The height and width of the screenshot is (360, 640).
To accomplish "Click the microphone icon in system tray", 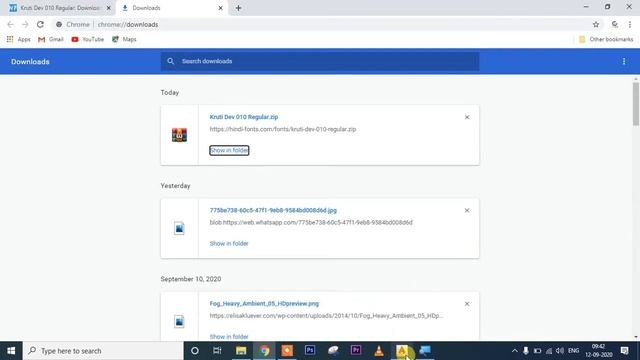I will coord(526,351).
